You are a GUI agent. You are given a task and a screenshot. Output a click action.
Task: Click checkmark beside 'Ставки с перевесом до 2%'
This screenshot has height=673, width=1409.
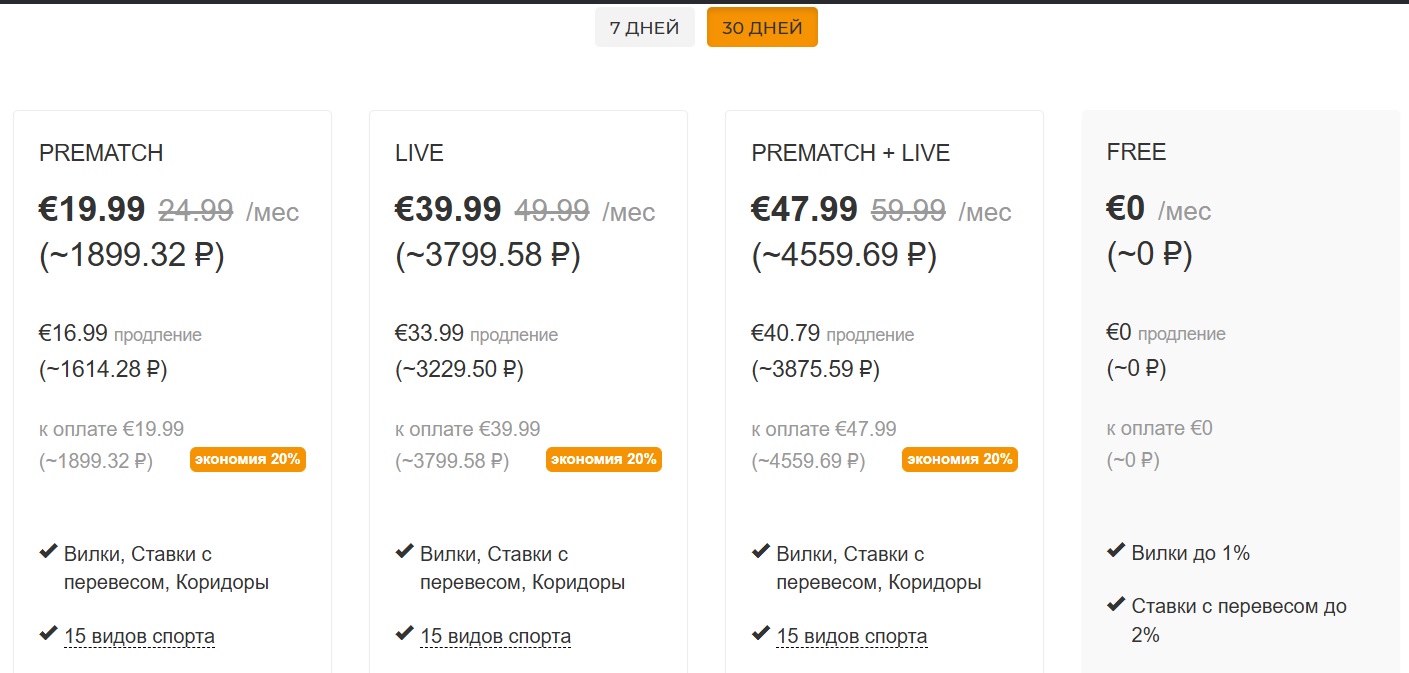coord(1116,604)
